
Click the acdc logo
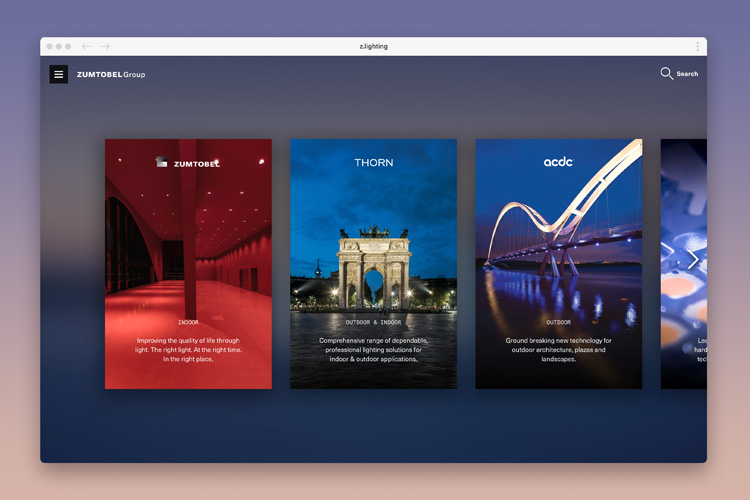[x=558, y=162]
